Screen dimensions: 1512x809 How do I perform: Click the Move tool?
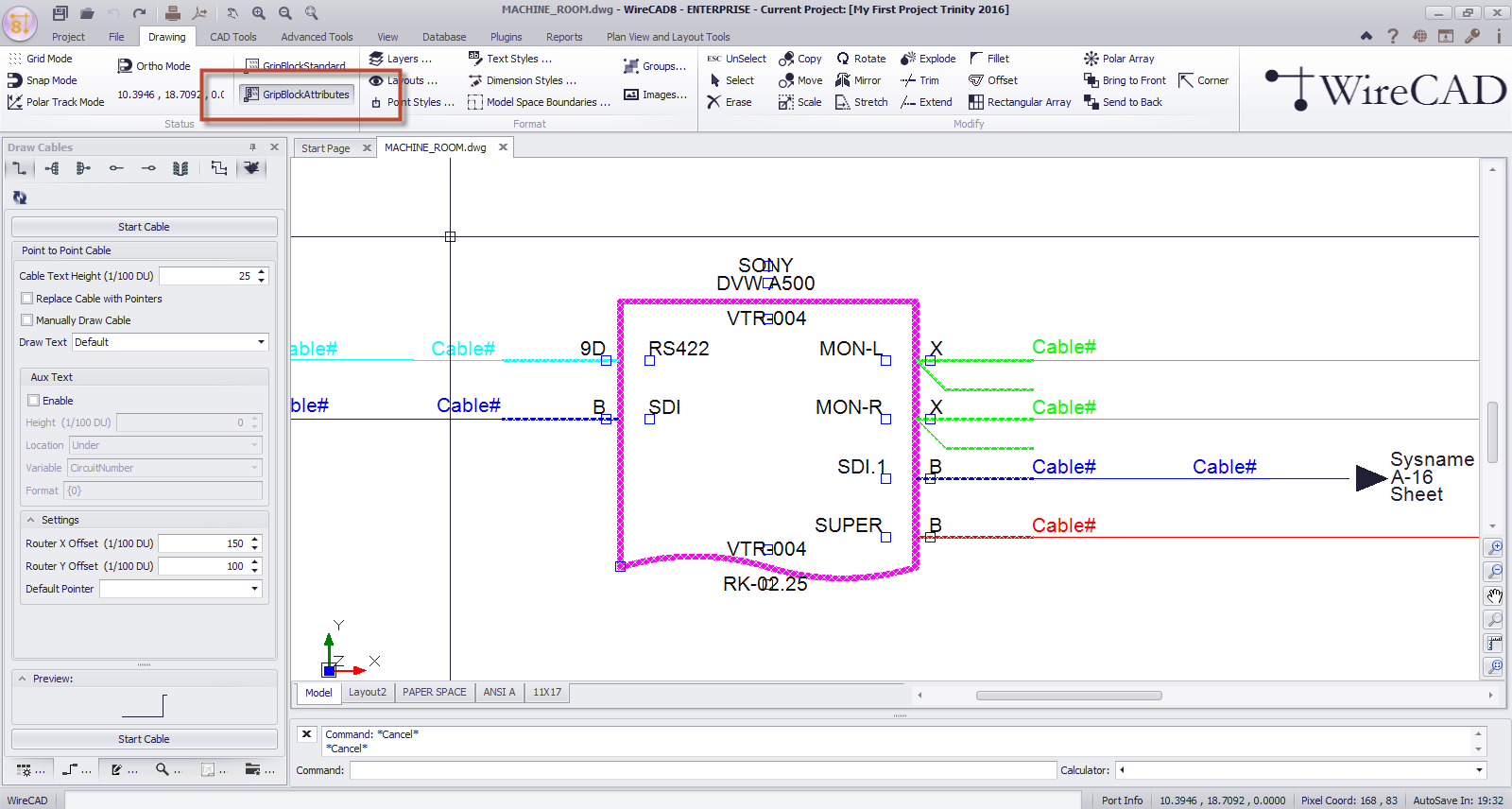800,80
